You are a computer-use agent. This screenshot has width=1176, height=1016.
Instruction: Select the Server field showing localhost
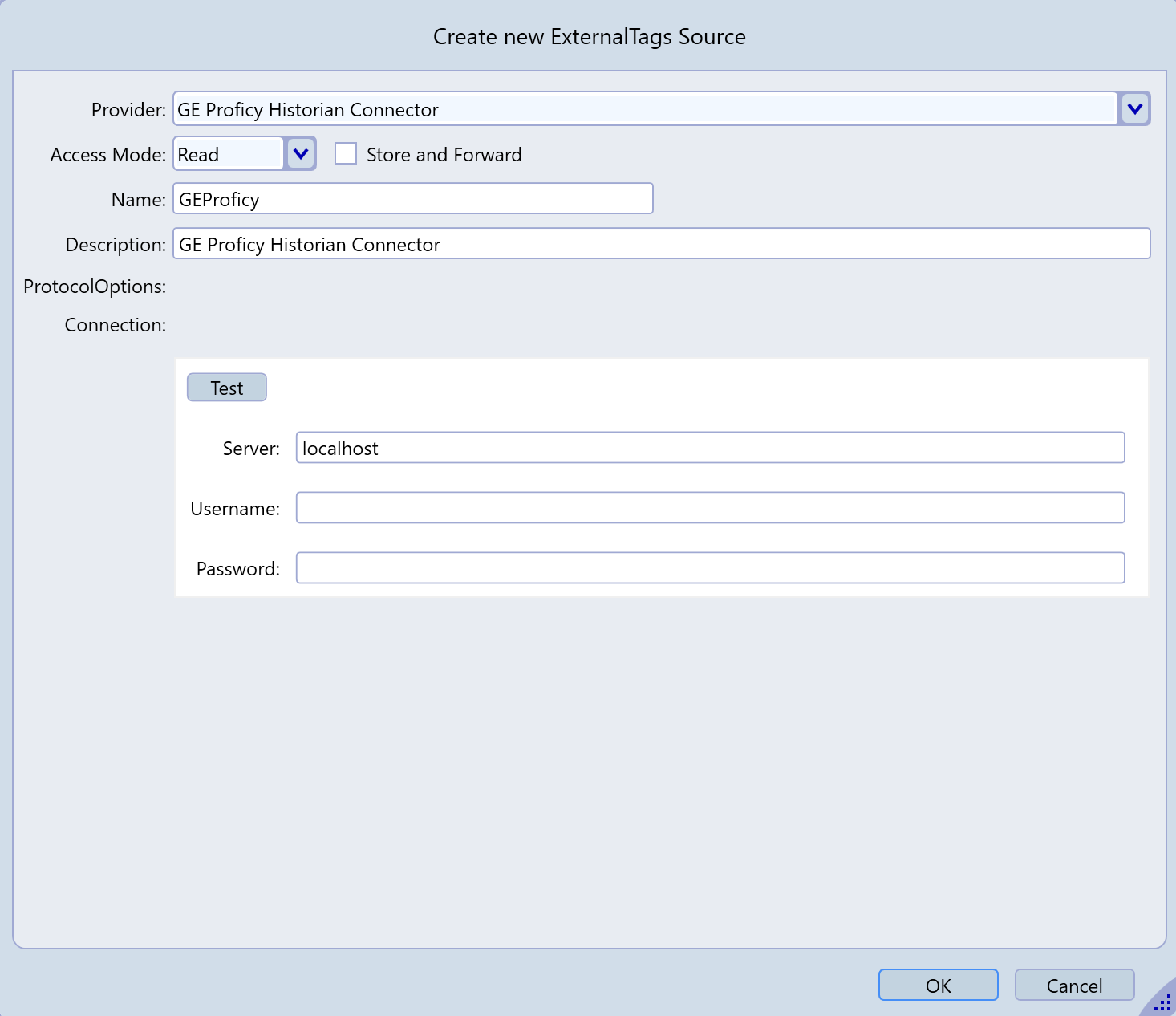710,448
